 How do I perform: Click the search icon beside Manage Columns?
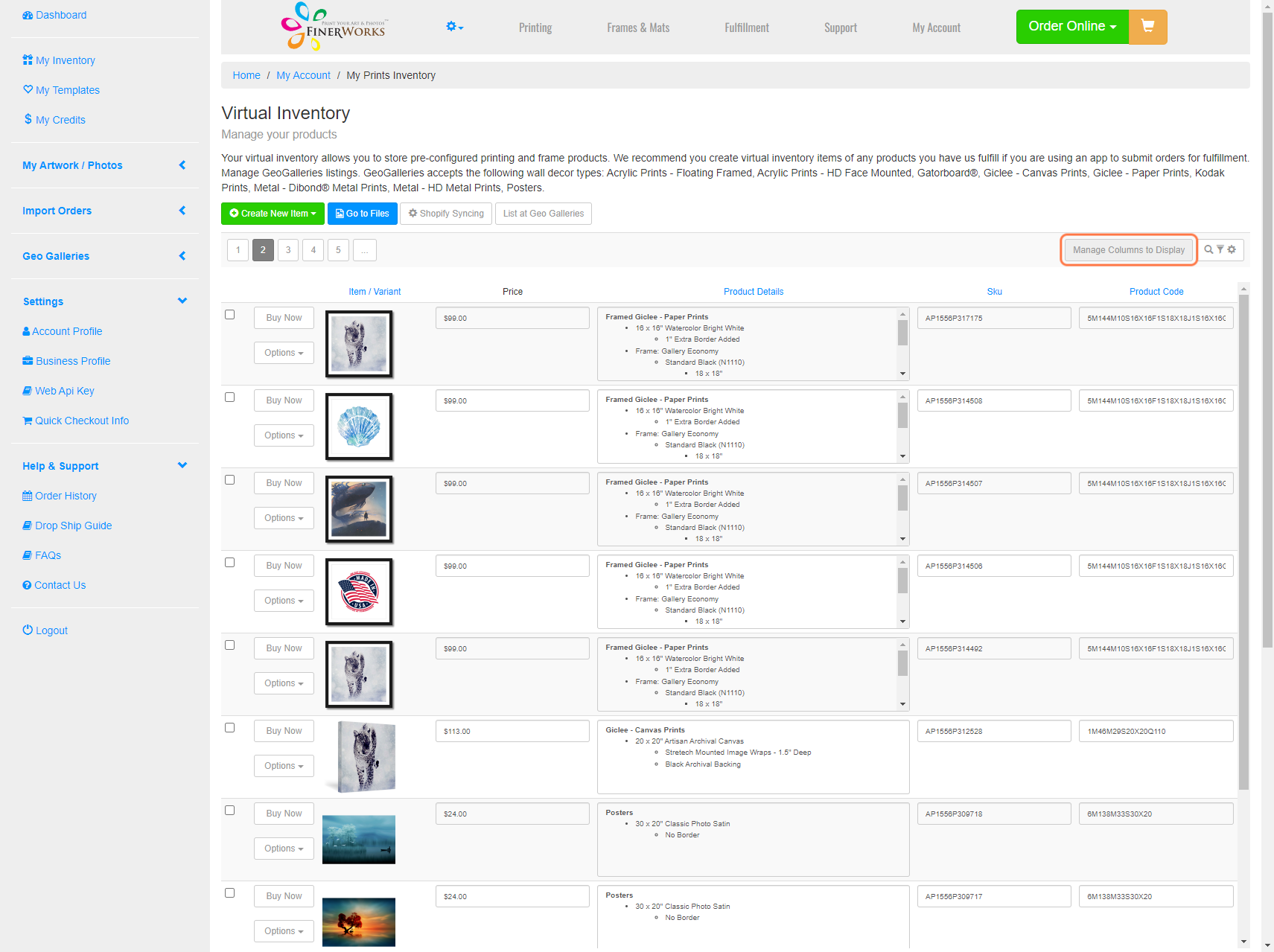tap(1208, 249)
